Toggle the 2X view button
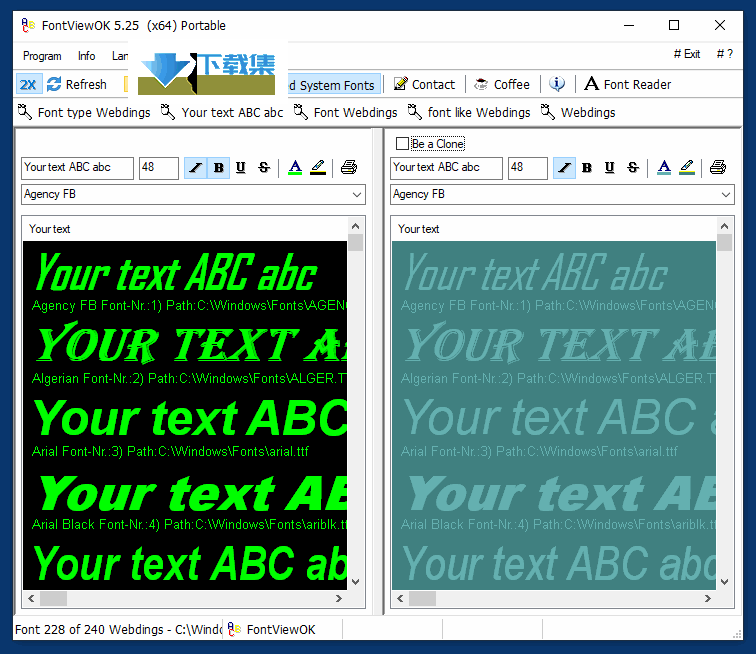Viewport: 756px width, 654px height. pyautogui.click(x=29, y=85)
